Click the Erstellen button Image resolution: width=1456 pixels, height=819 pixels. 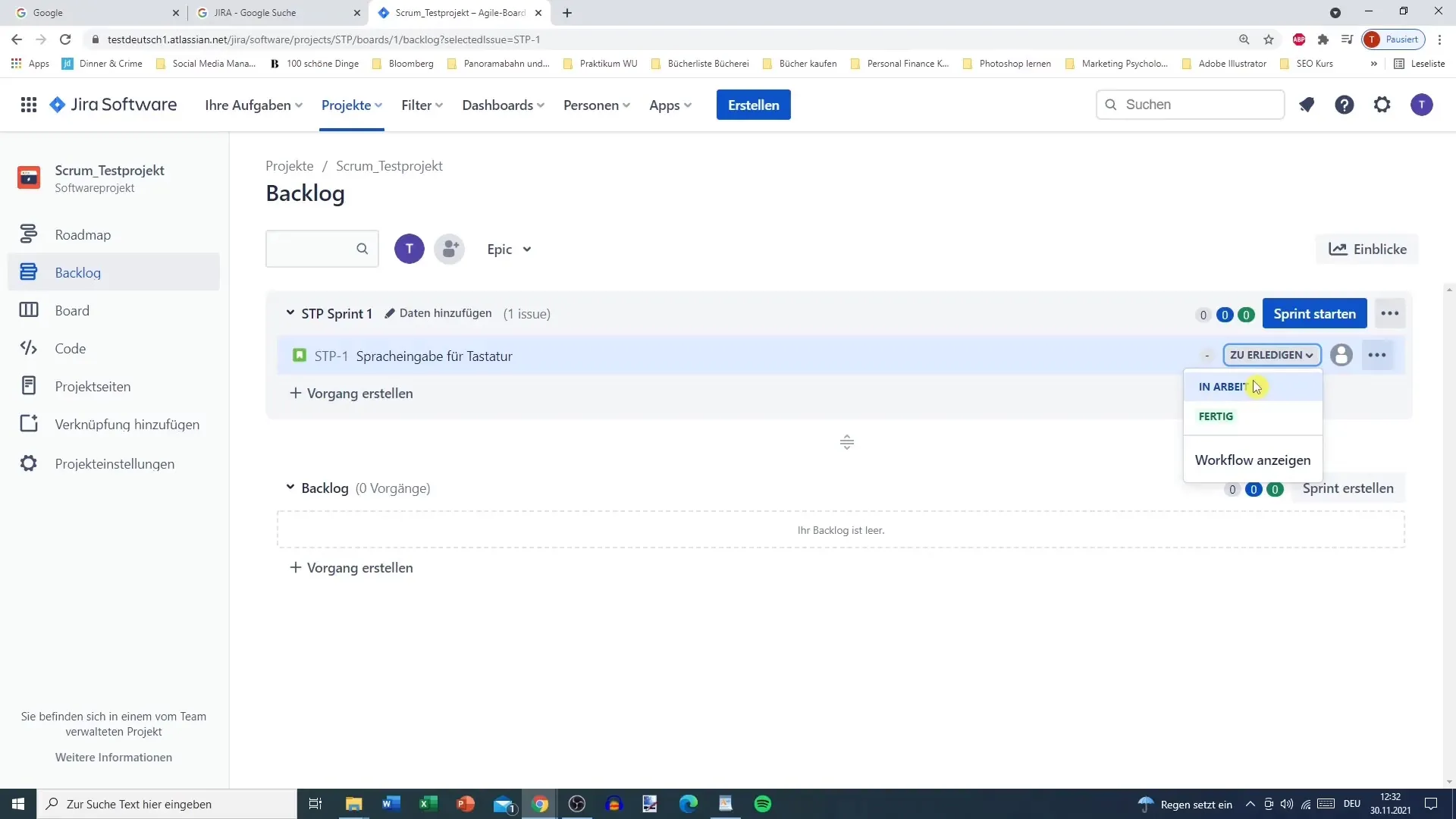753,105
